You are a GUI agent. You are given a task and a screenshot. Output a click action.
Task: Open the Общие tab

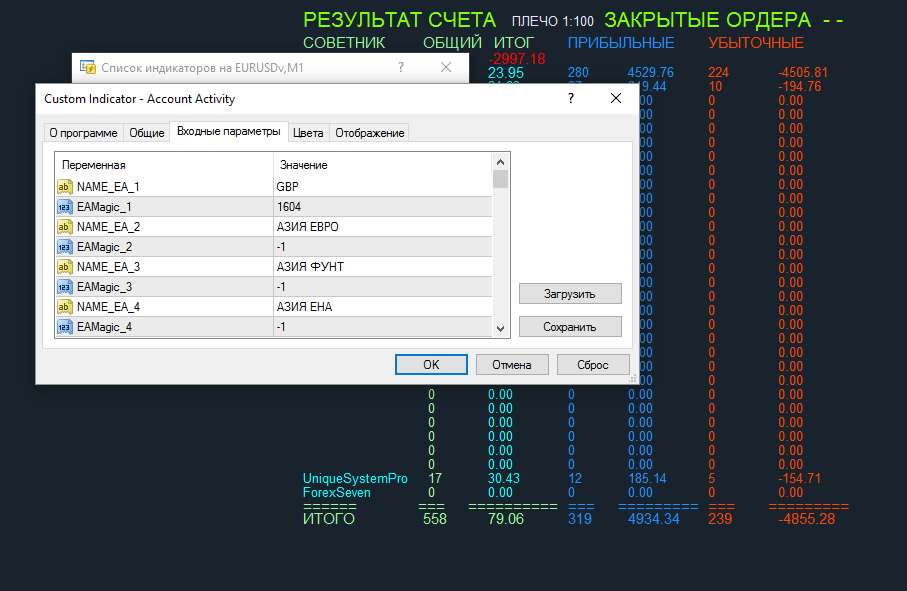(146, 133)
